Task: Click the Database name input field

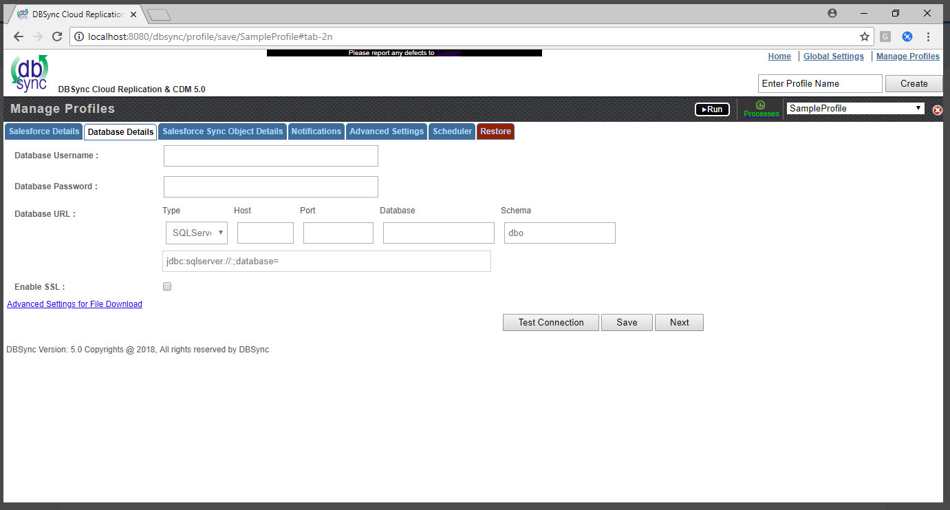Action: (439, 233)
